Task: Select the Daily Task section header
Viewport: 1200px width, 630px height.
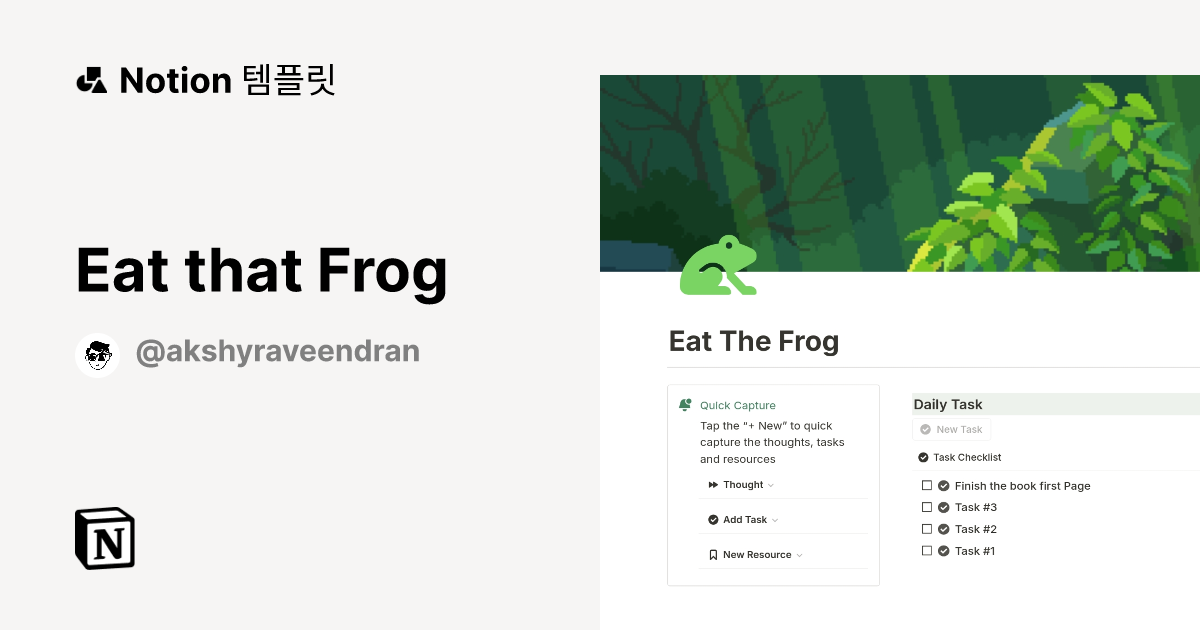Action: pyautogui.click(x=947, y=404)
